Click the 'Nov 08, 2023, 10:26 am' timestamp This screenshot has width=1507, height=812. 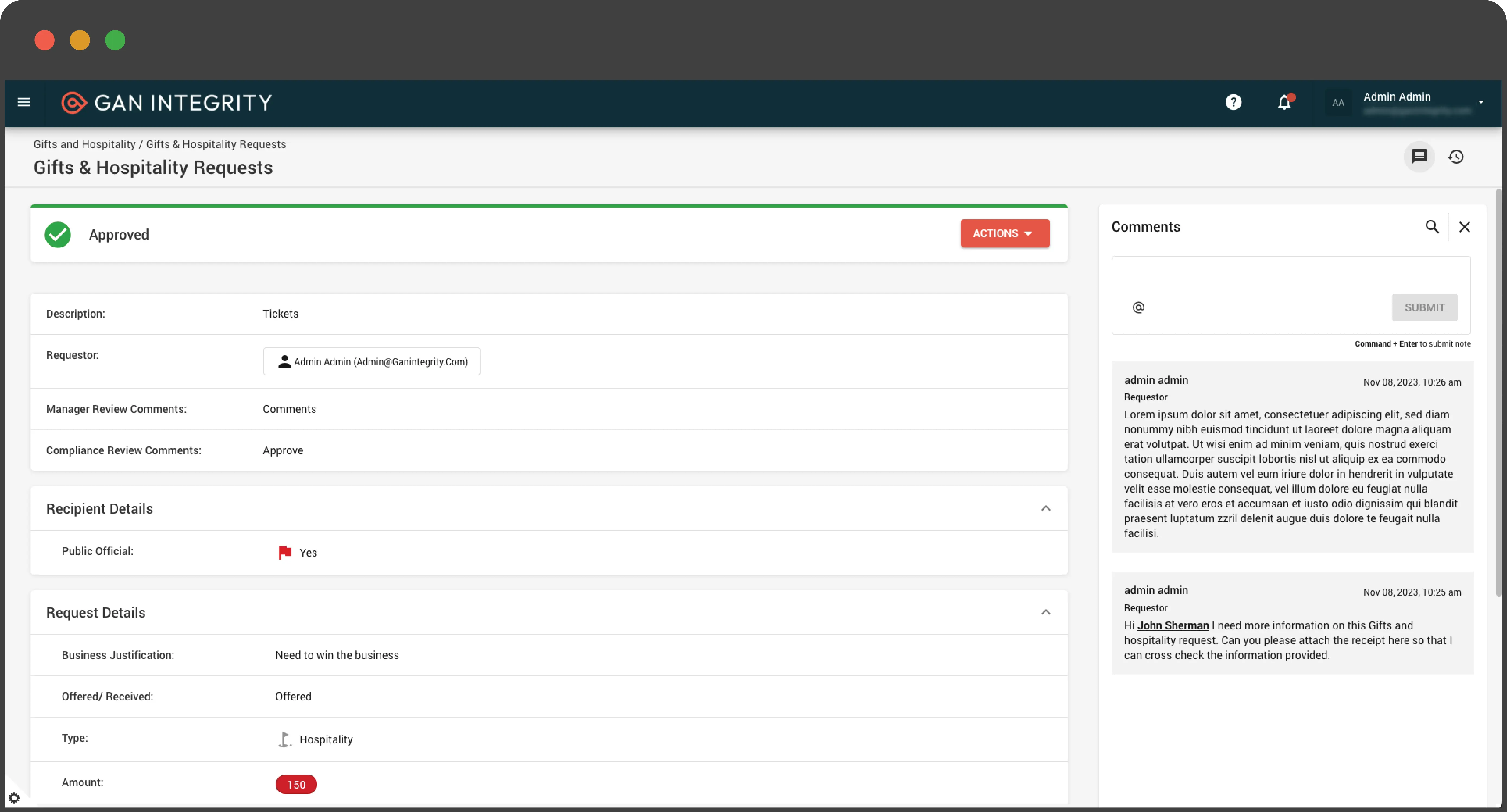(1412, 382)
